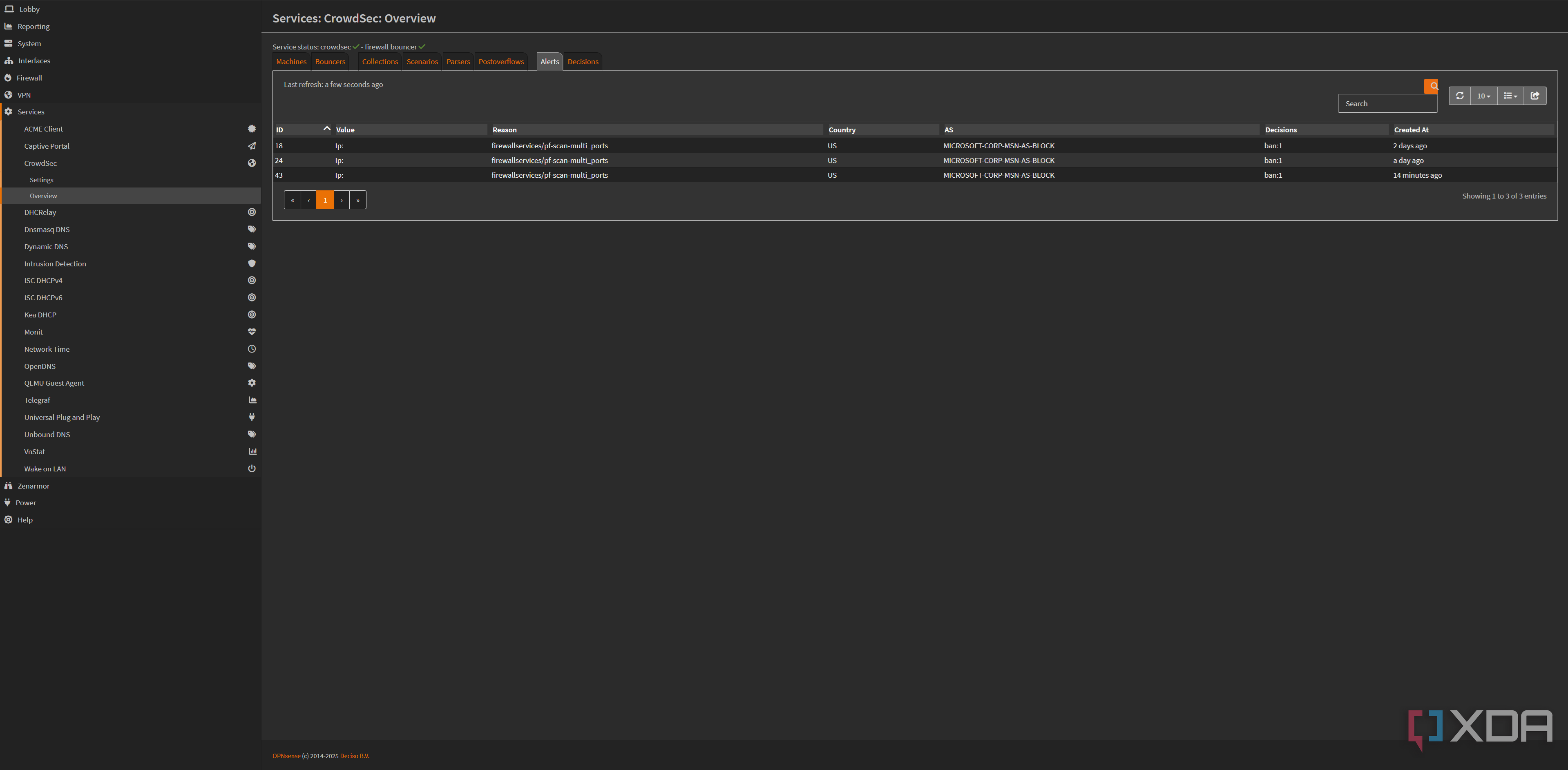This screenshot has height=770, width=1568.
Task: Click the ISC DHCPv6 target icon
Action: pyautogui.click(x=251, y=298)
